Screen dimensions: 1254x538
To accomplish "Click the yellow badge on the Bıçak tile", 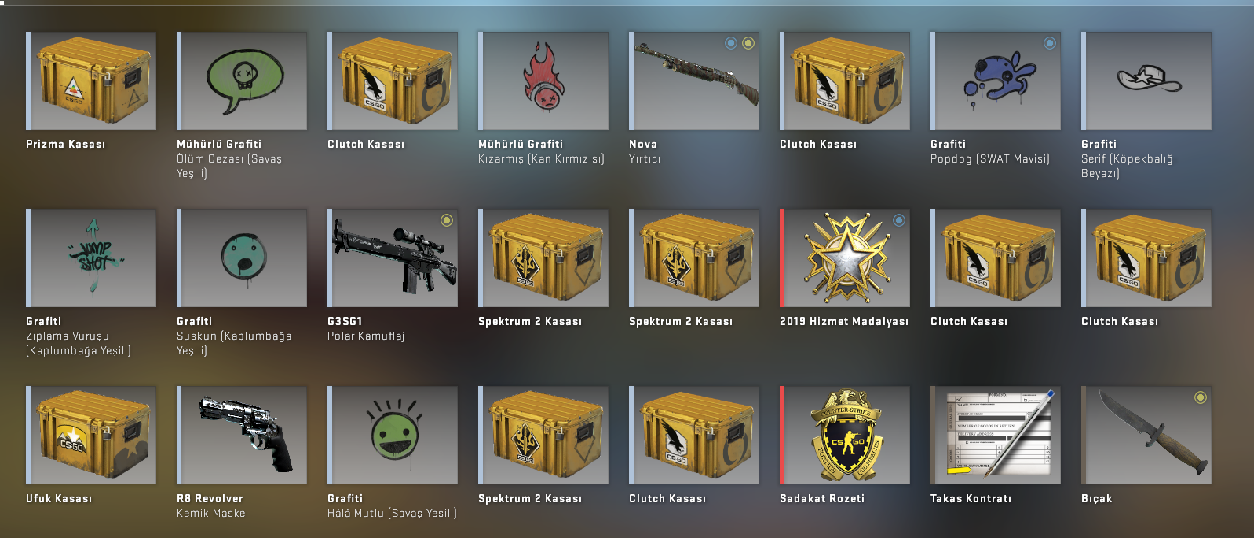I will tap(1200, 397).
